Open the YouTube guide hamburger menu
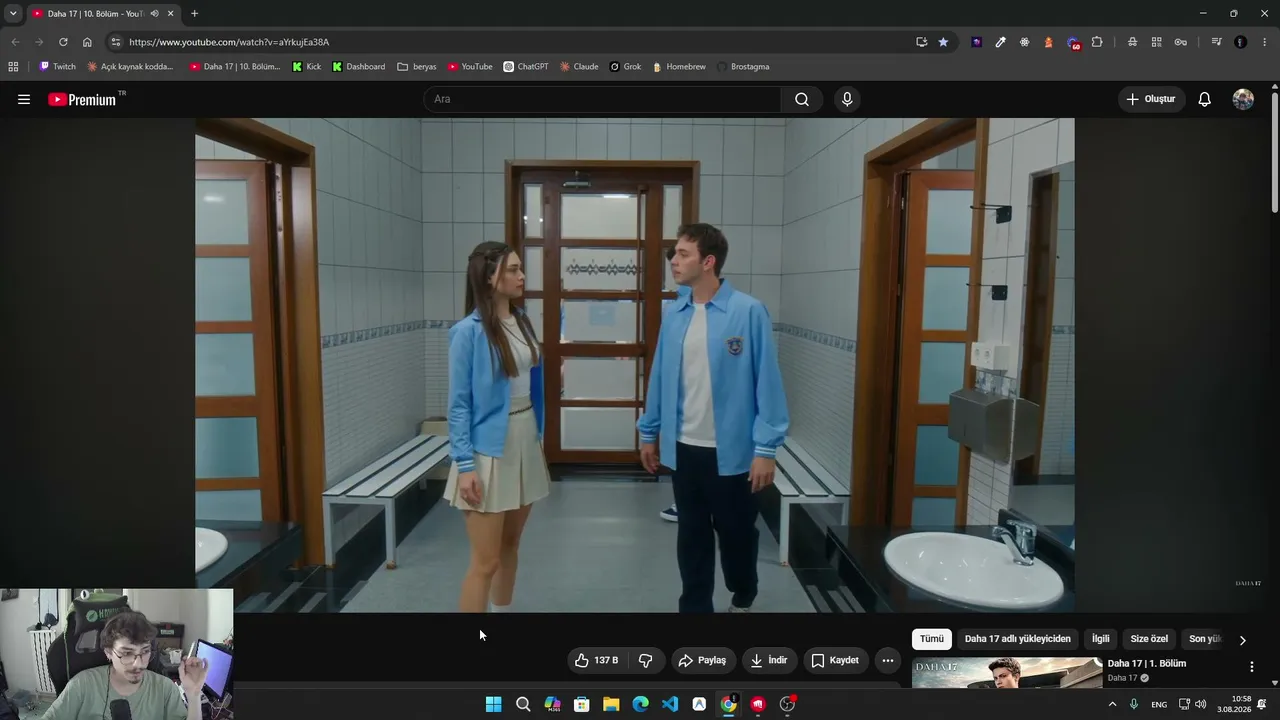 pos(24,99)
